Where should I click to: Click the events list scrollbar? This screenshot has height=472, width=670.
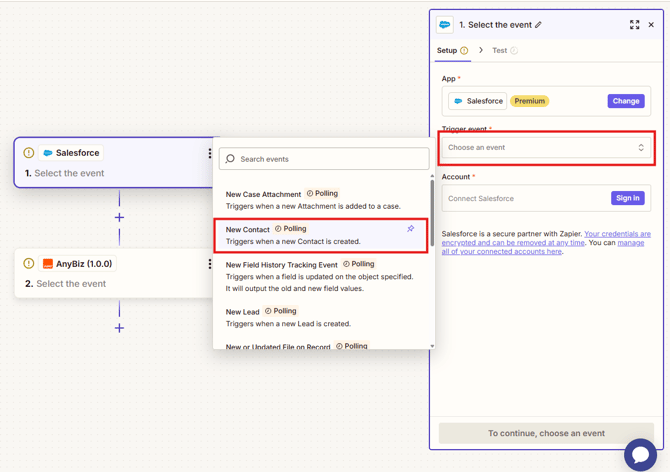[432, 214]
